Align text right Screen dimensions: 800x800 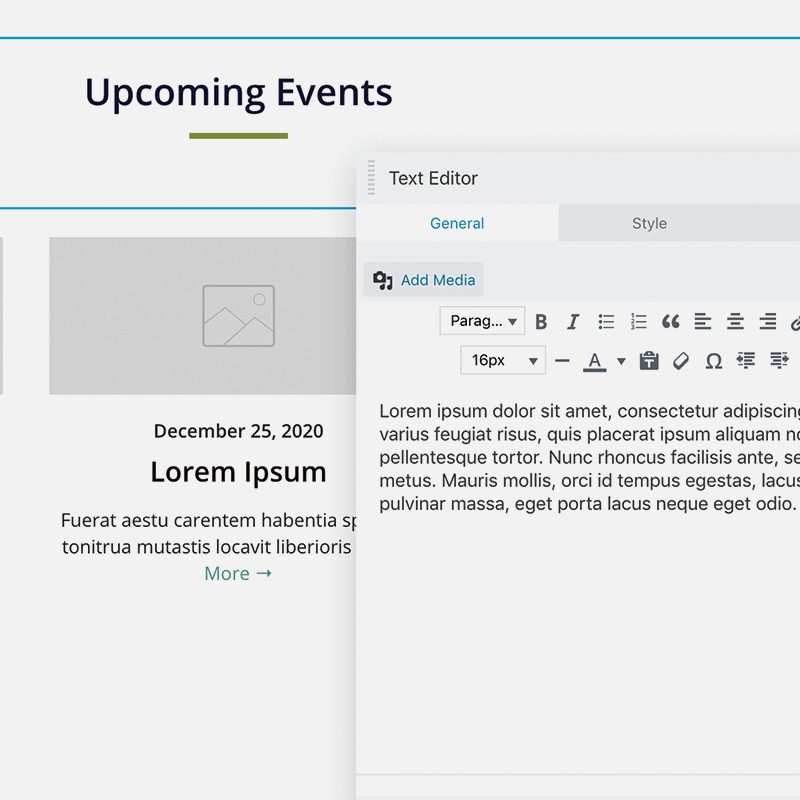tap(767, 322)
